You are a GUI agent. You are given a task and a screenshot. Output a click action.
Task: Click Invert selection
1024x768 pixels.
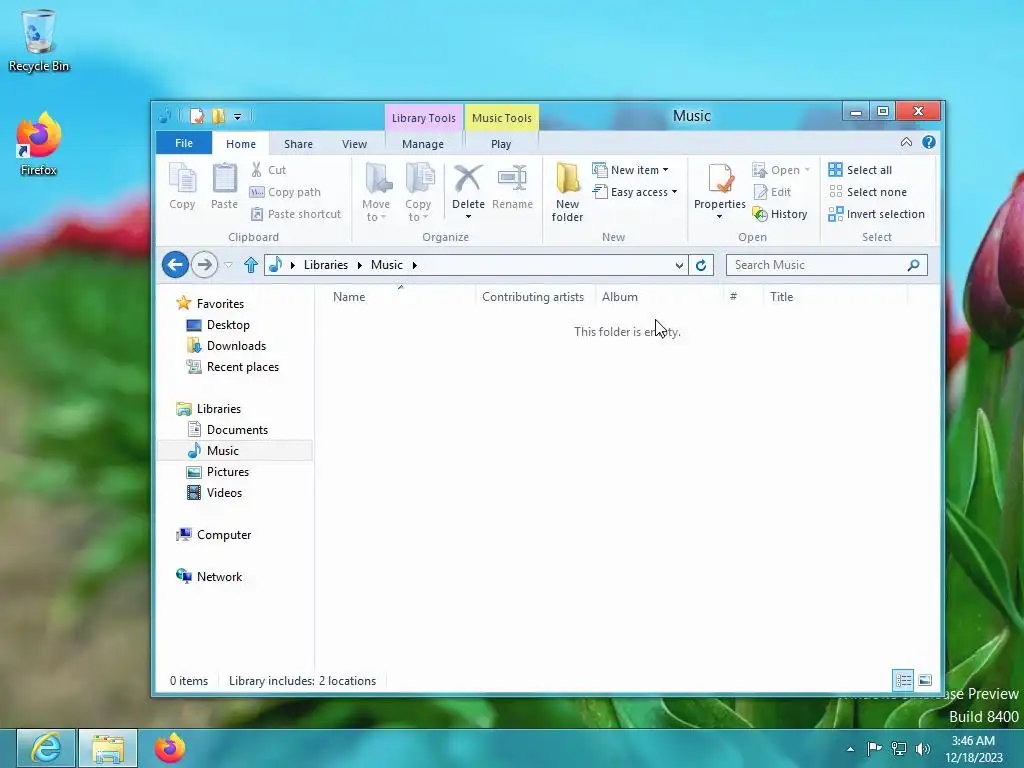876,214
